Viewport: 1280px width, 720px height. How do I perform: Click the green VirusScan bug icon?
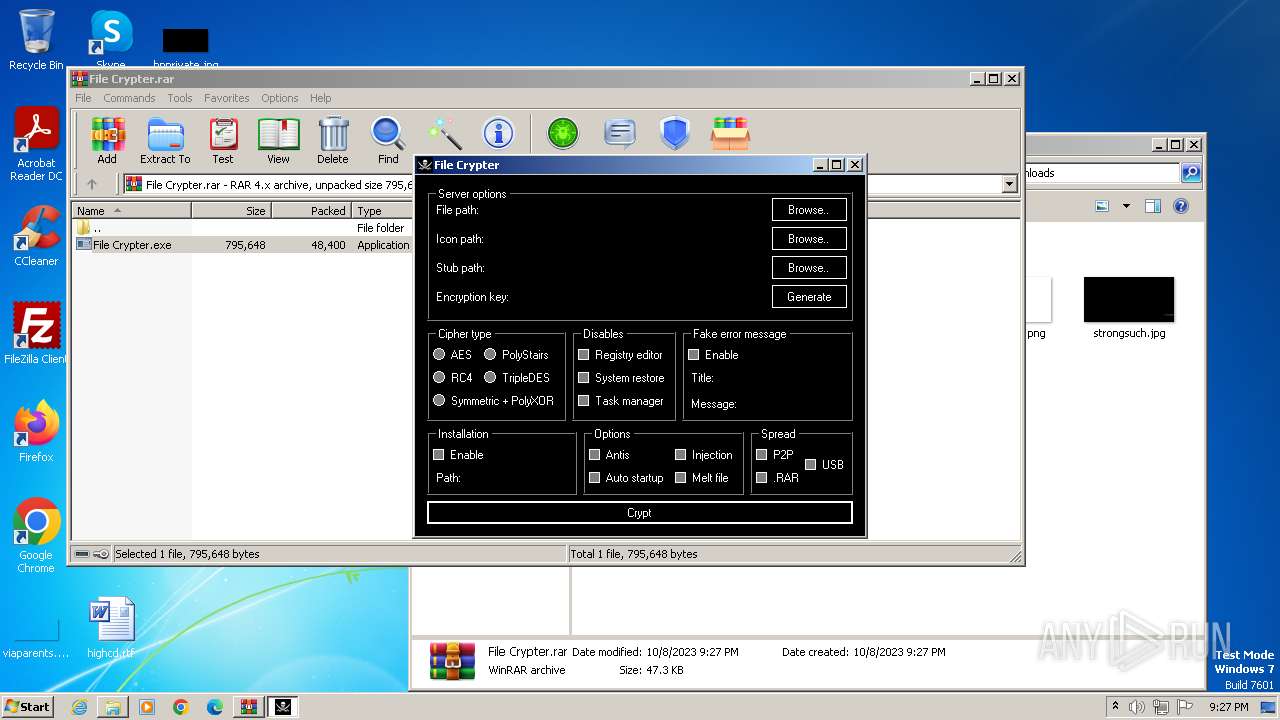[563, 133]
